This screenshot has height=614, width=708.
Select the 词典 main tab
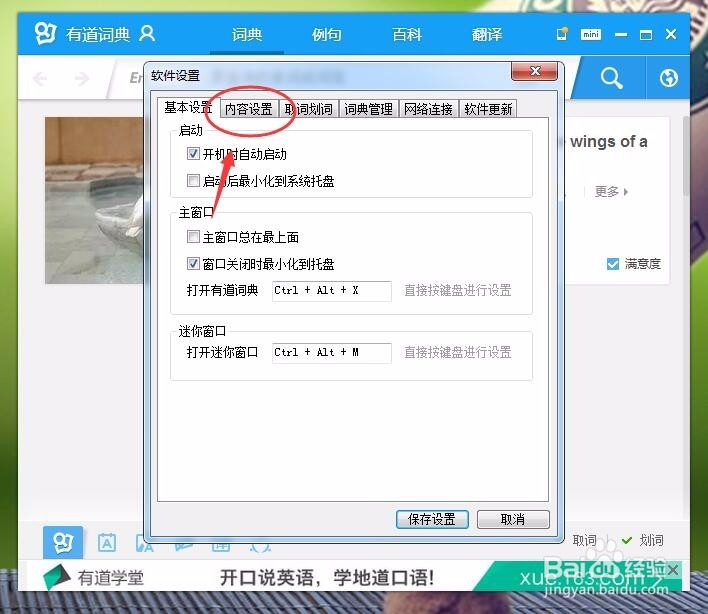(247, 34)
